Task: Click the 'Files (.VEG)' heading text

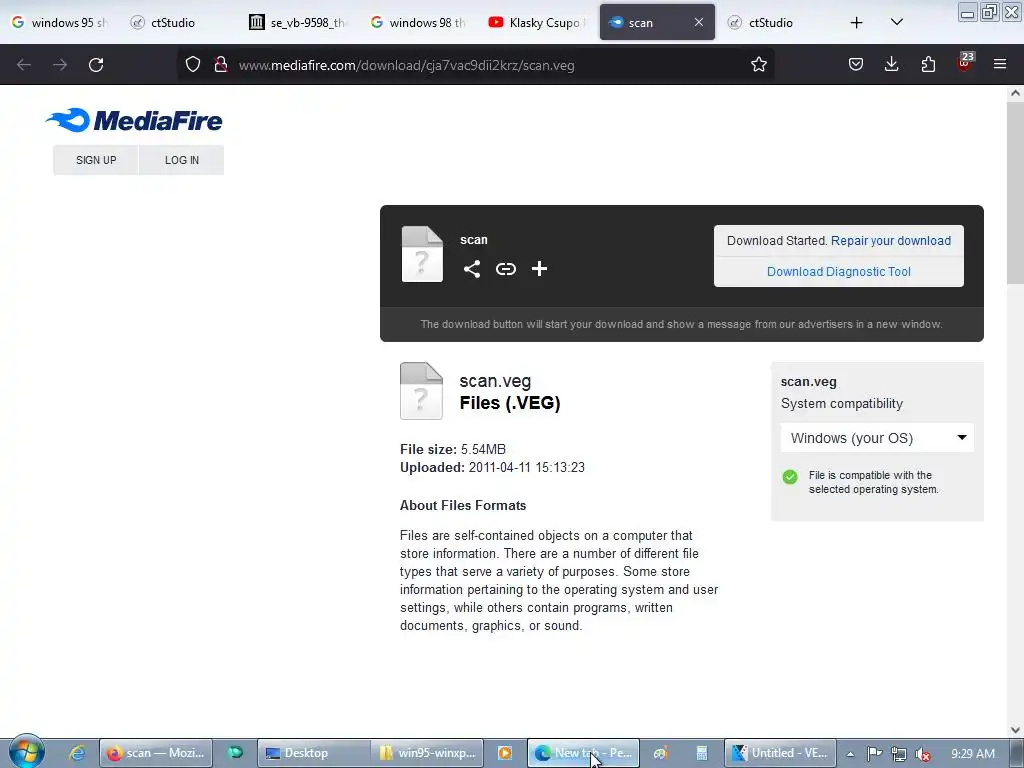Action: [x=510, y=403]
